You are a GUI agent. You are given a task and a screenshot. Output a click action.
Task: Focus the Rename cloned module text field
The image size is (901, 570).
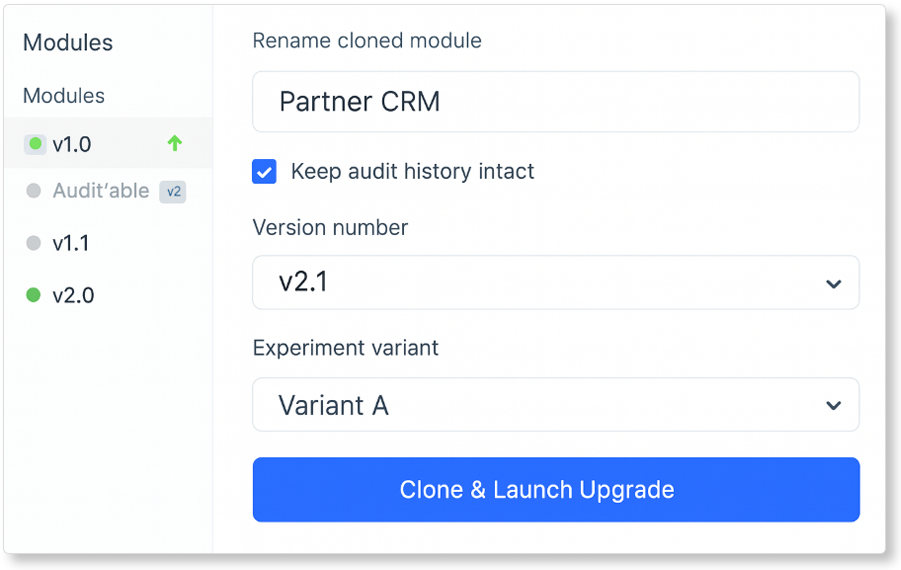[555, 102]
